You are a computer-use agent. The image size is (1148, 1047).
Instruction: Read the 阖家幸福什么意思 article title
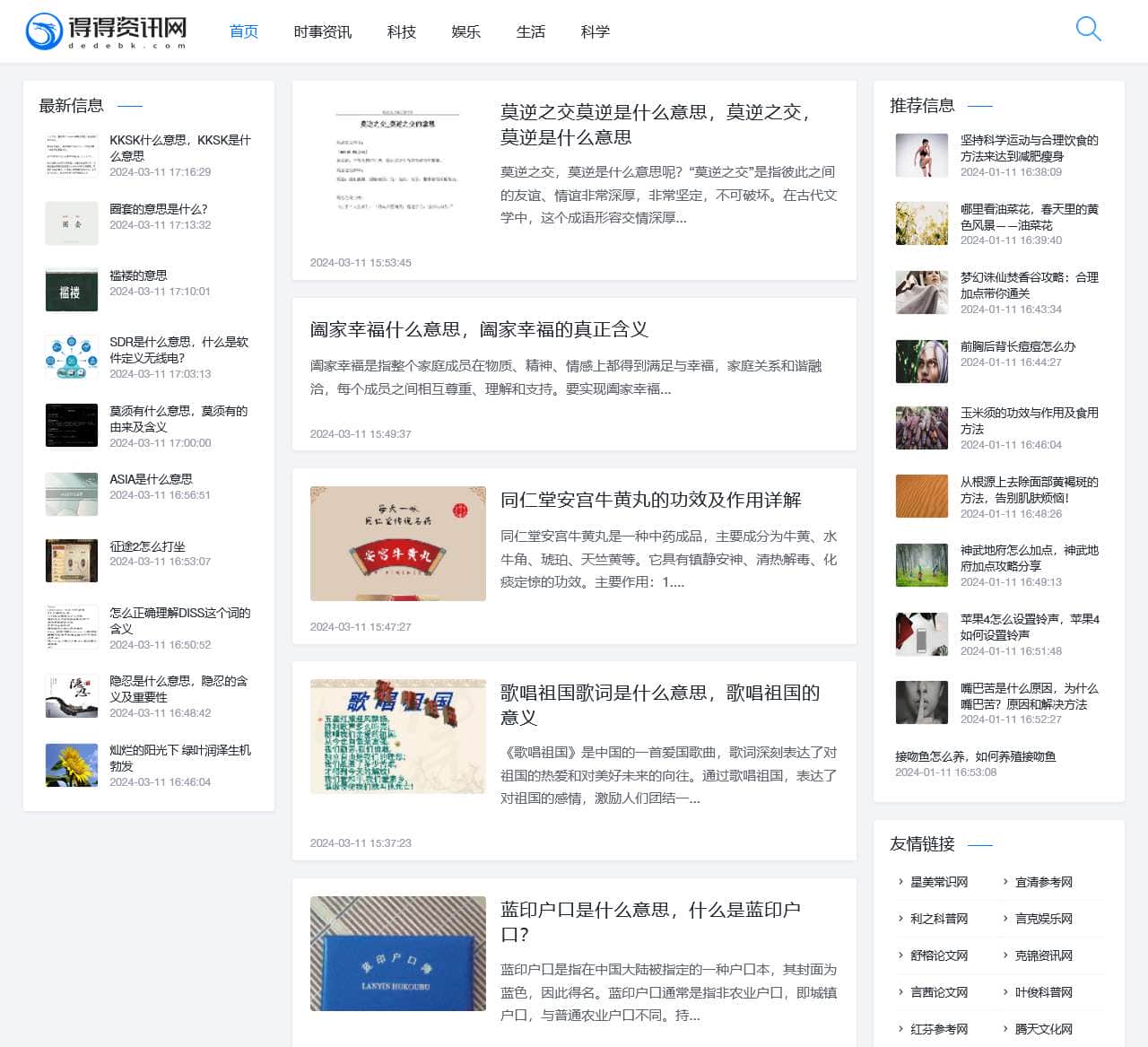click(479, 329)
